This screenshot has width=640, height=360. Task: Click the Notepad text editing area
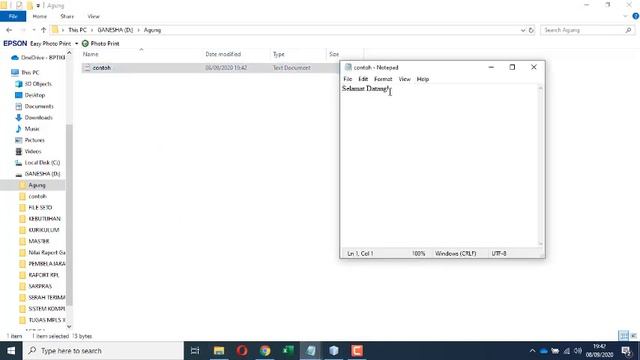439,166
